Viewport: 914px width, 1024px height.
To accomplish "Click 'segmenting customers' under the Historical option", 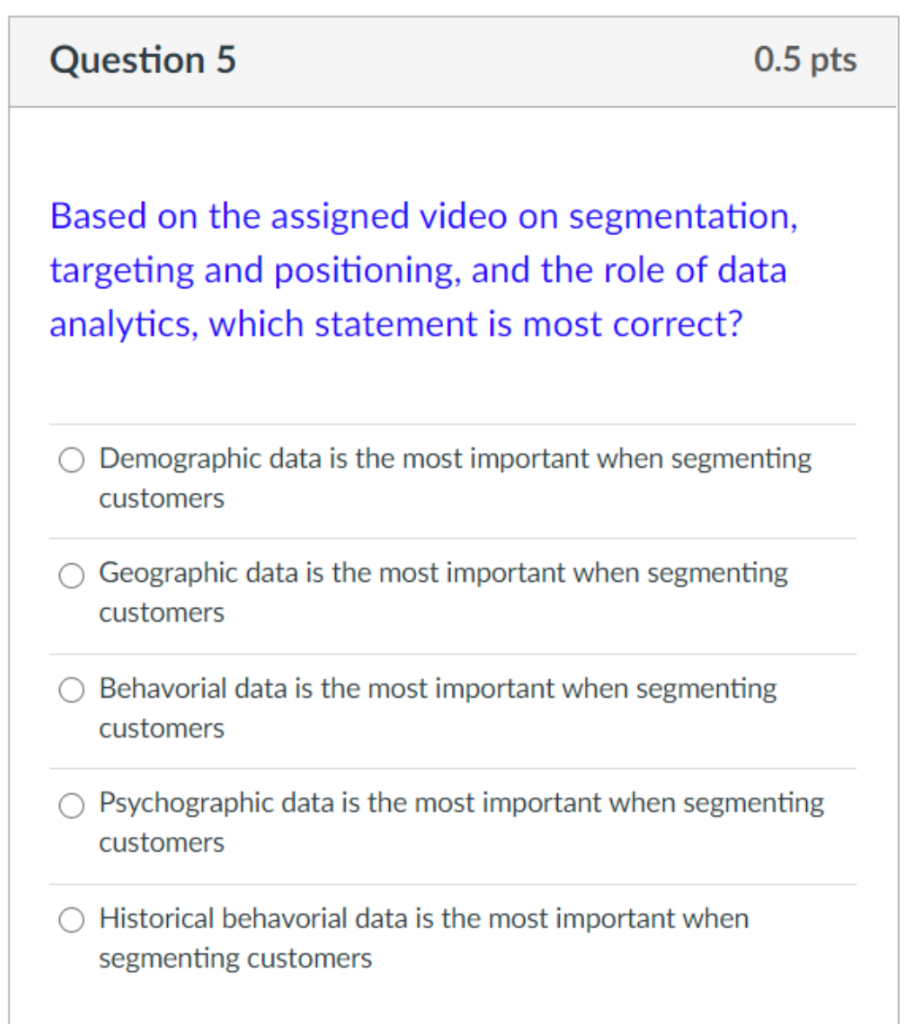I will tap(235, 959).
